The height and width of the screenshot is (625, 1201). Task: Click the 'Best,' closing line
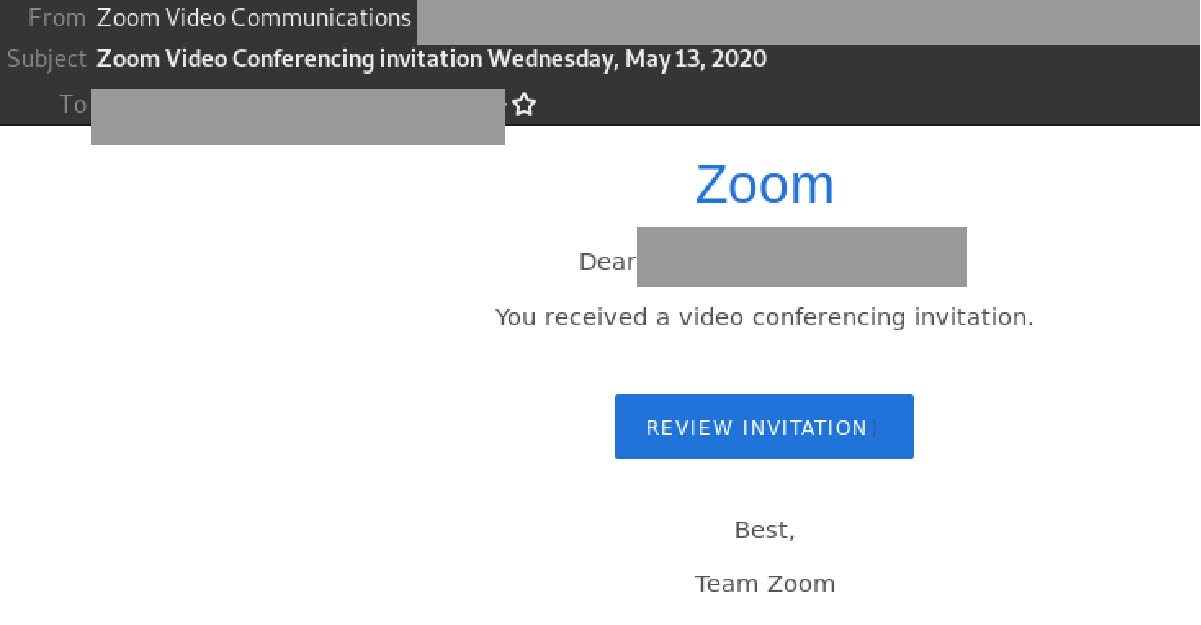pos(765,531)
